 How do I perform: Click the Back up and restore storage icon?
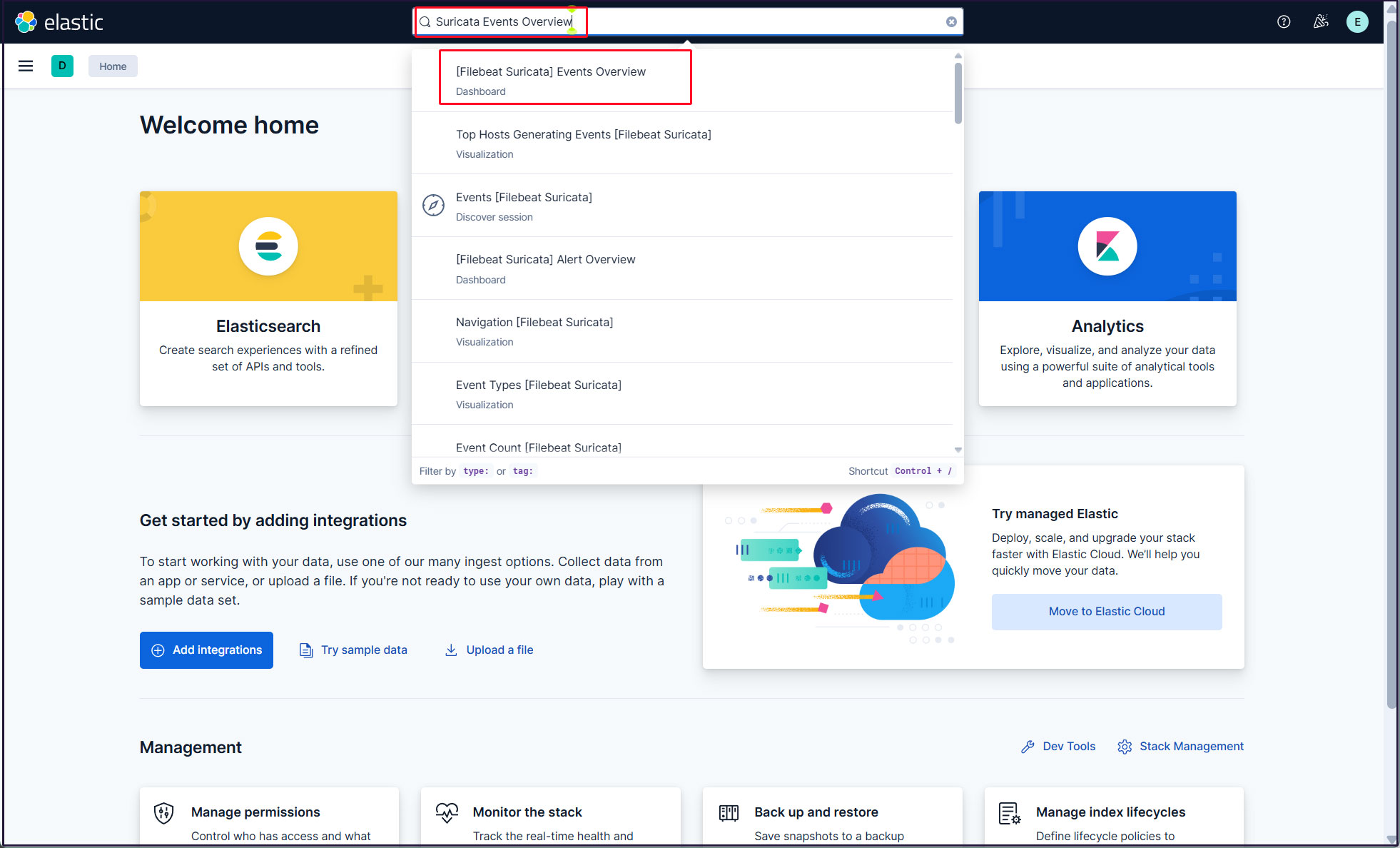[729, 812]
